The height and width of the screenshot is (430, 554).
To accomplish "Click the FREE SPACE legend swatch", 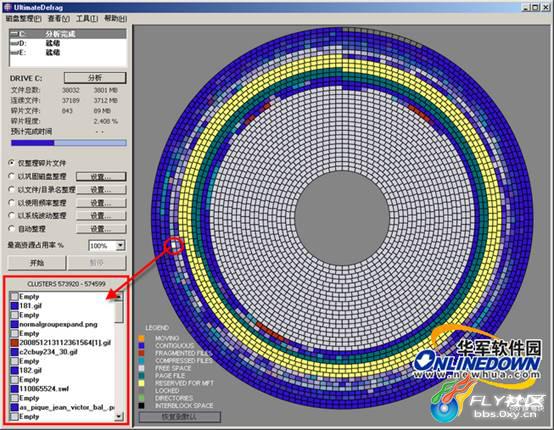I will [141, 368].
